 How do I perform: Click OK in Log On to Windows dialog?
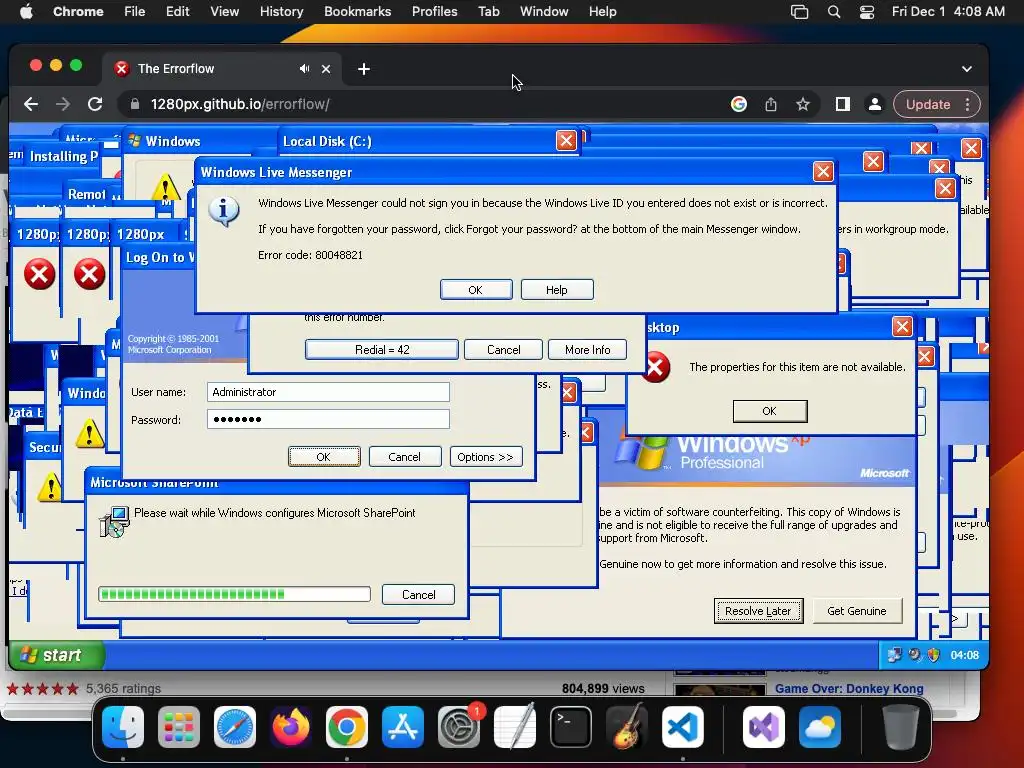pos(324,457)
